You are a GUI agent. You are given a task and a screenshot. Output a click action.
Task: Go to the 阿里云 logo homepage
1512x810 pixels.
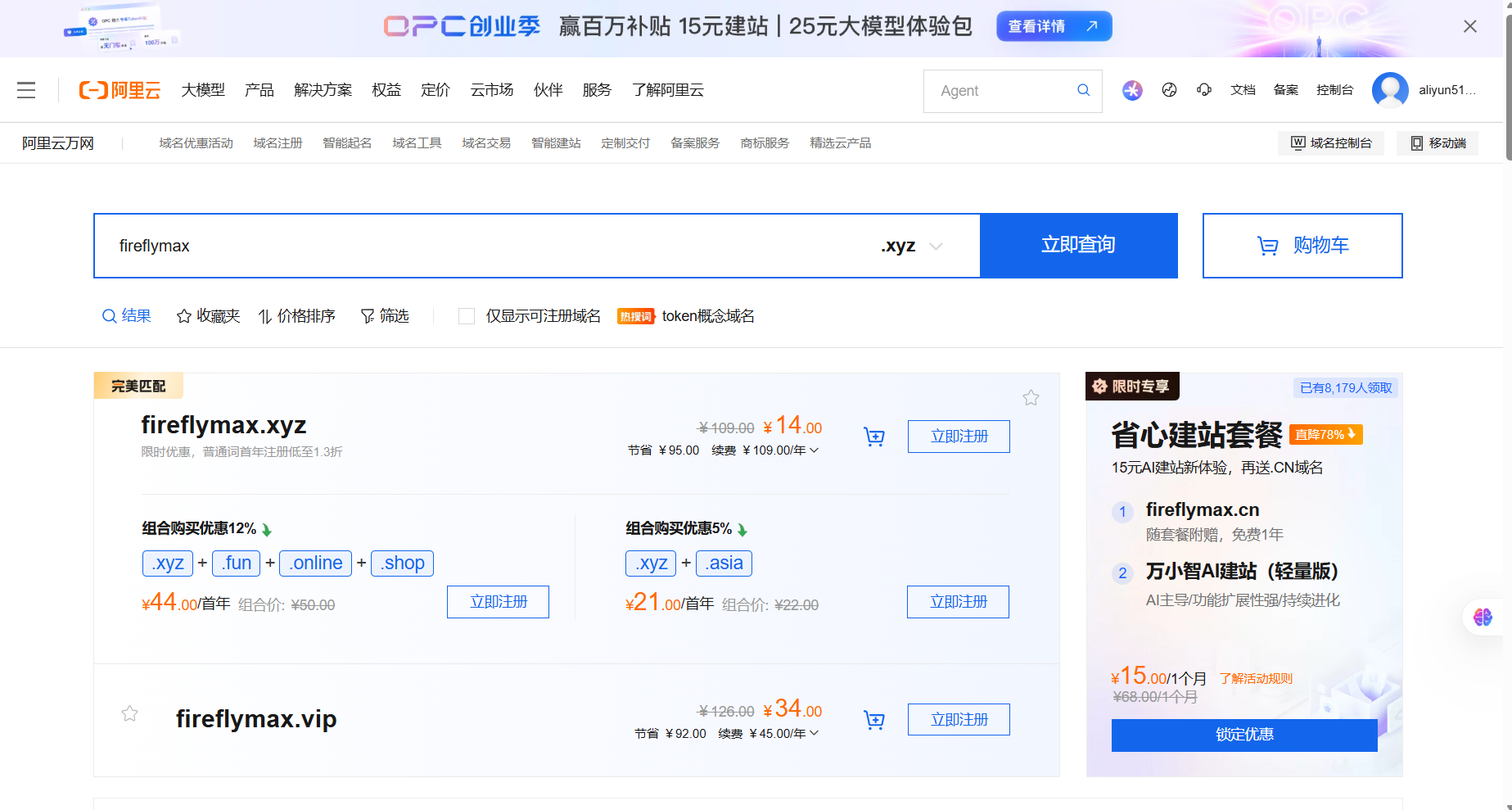click(x=120, y=90)
